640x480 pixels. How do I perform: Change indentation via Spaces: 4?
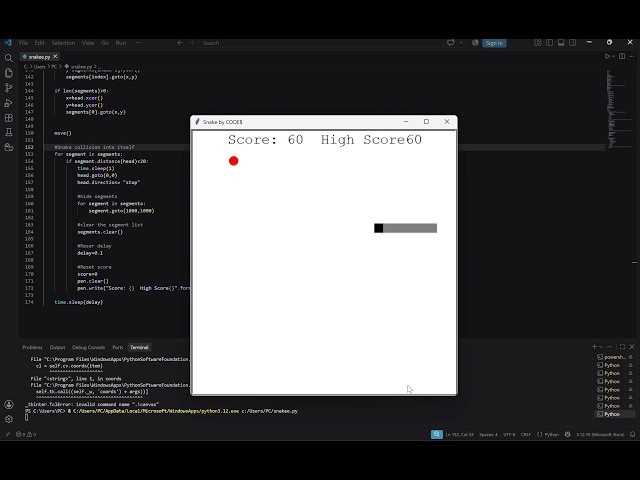(488, 434)
